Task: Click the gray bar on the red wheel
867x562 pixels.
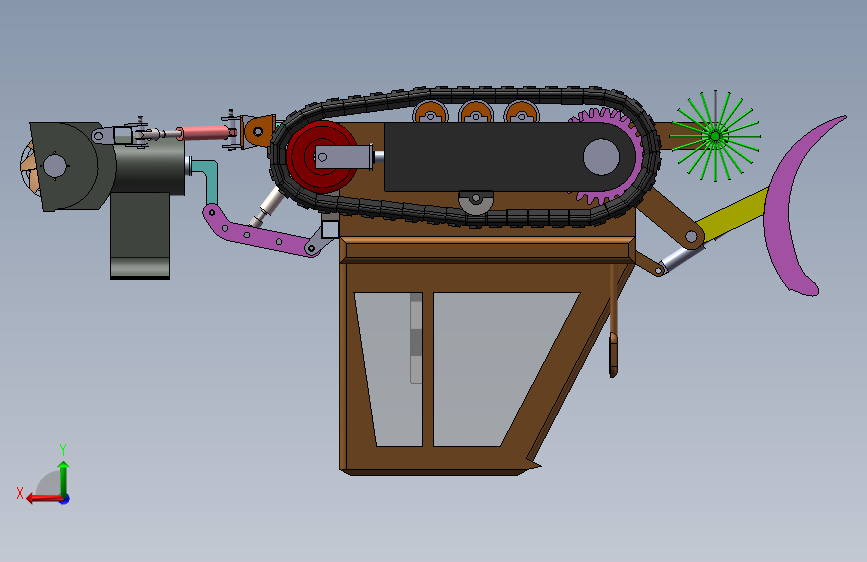Action: [343, 157]
